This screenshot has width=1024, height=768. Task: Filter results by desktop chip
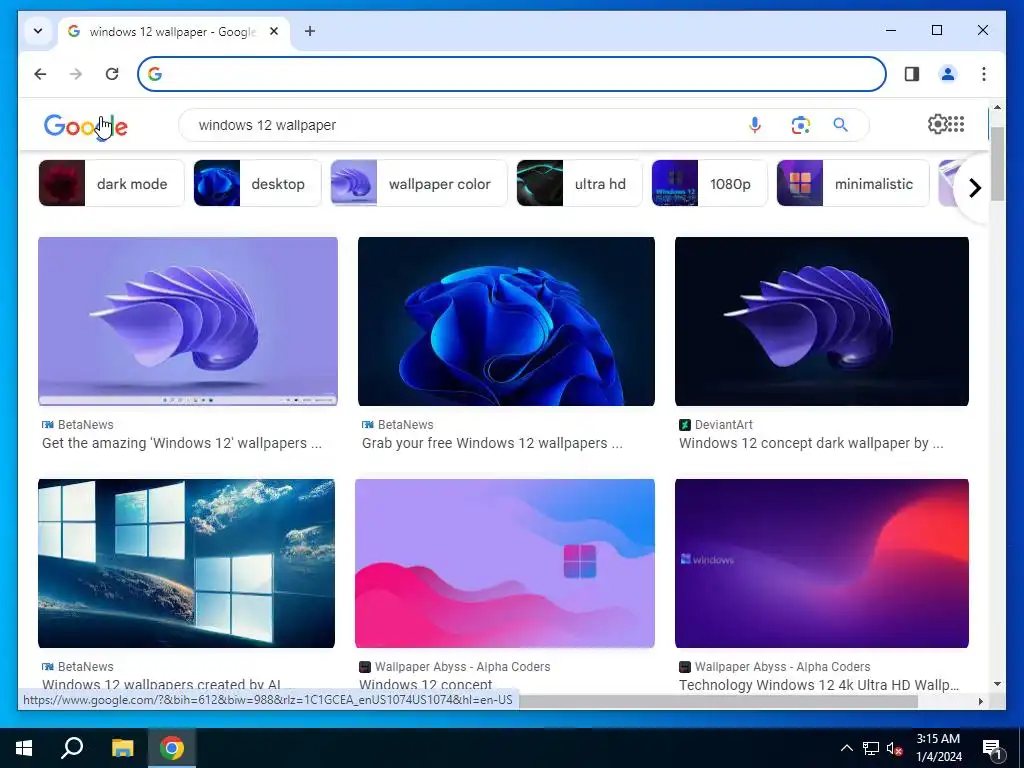click(257, 184)
